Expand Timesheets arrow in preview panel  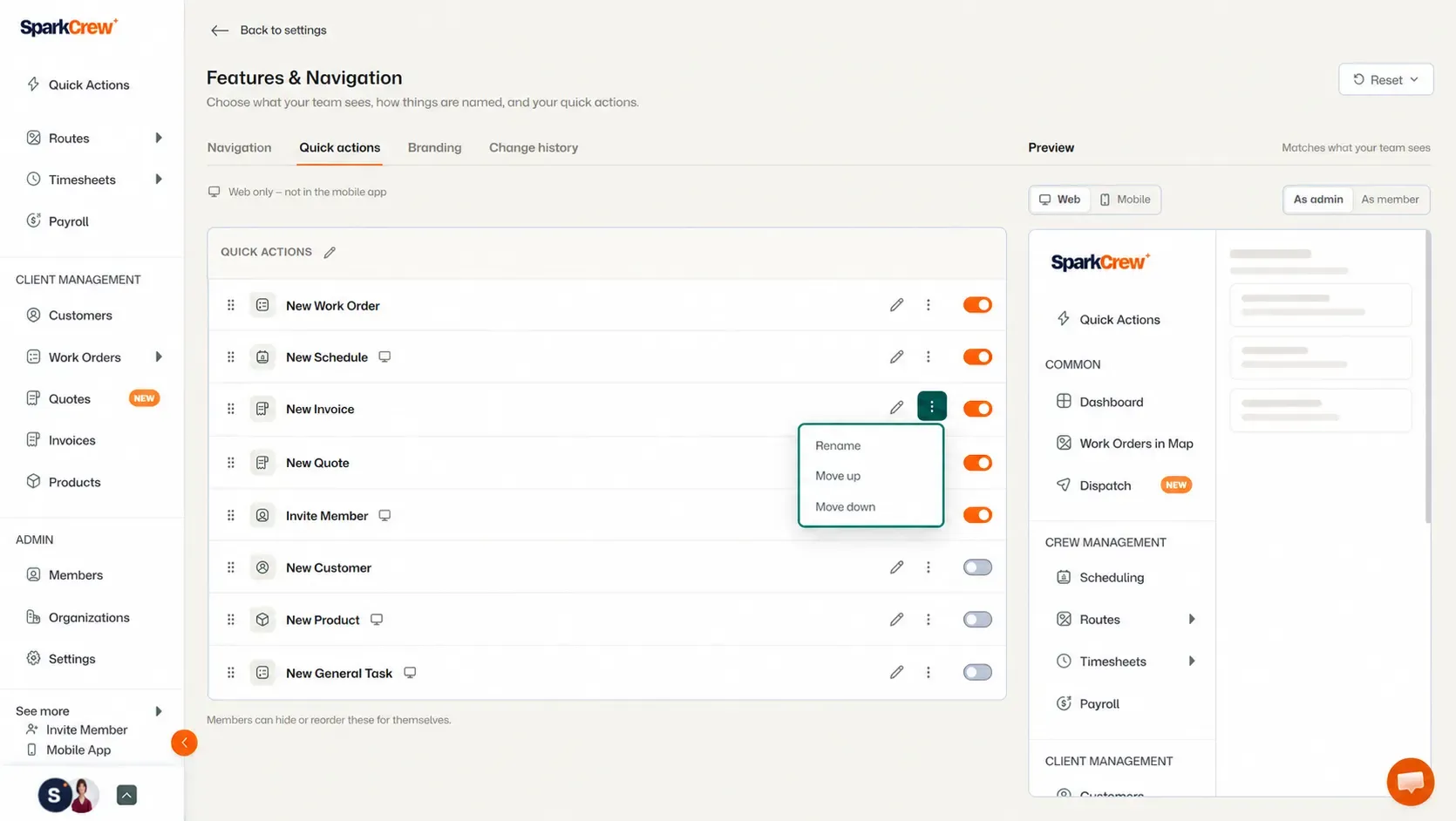click(x=1192, y=661)
